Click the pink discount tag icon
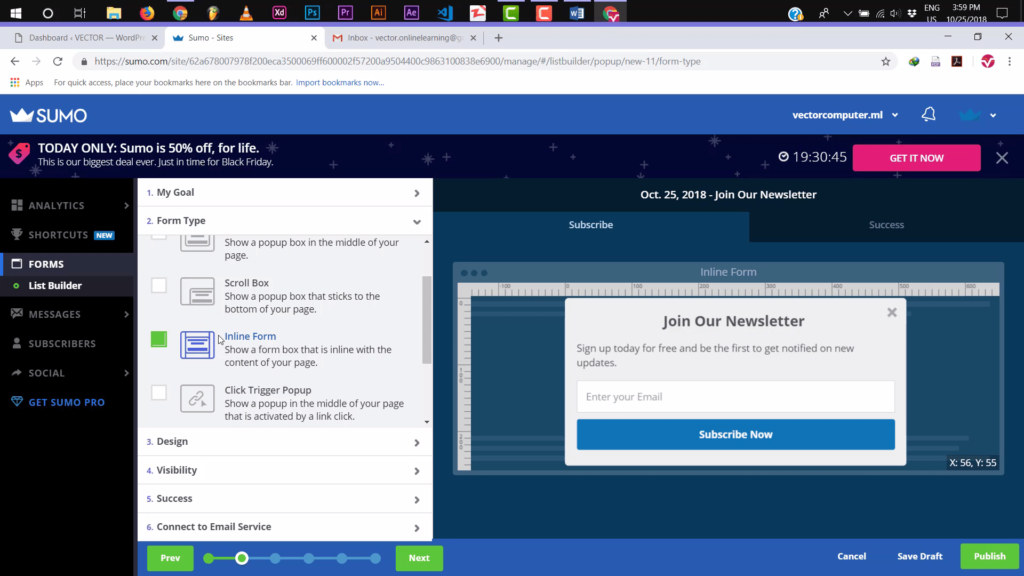Image resolution: width=1024 pixels, height=576 pixels. coord(19,153)
